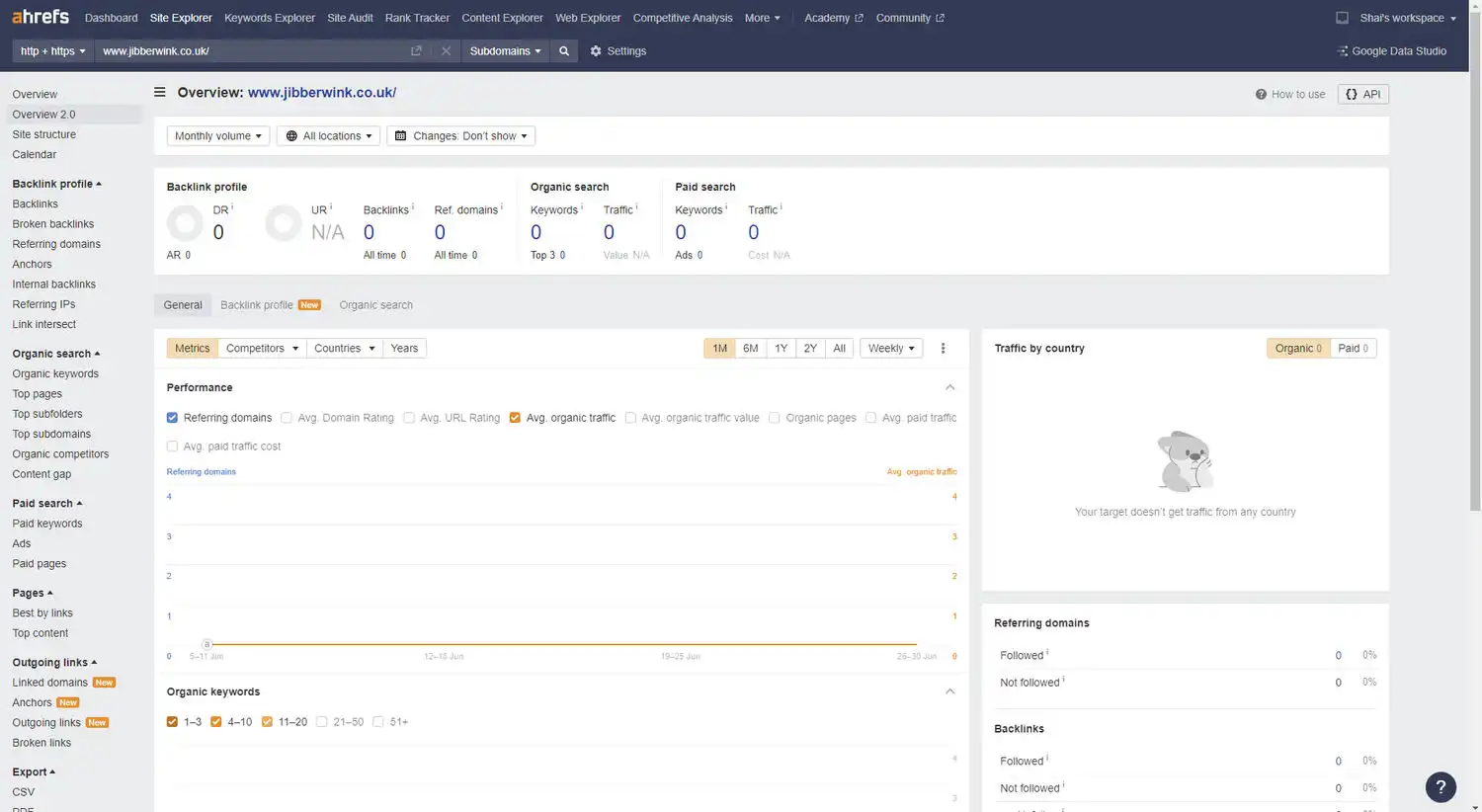Select the 6M time range

tap(750, 348)
